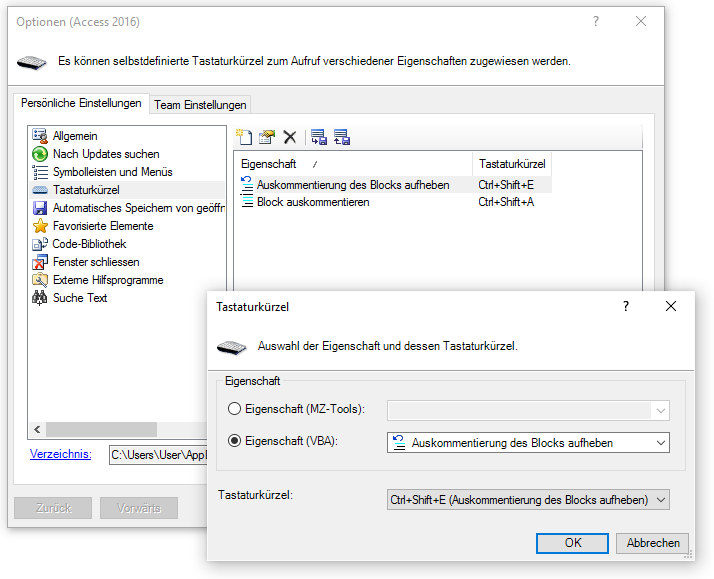The image size is (714, 579).
Task: Close the Tastaturkürzel dialog
Action: [671, 306]
